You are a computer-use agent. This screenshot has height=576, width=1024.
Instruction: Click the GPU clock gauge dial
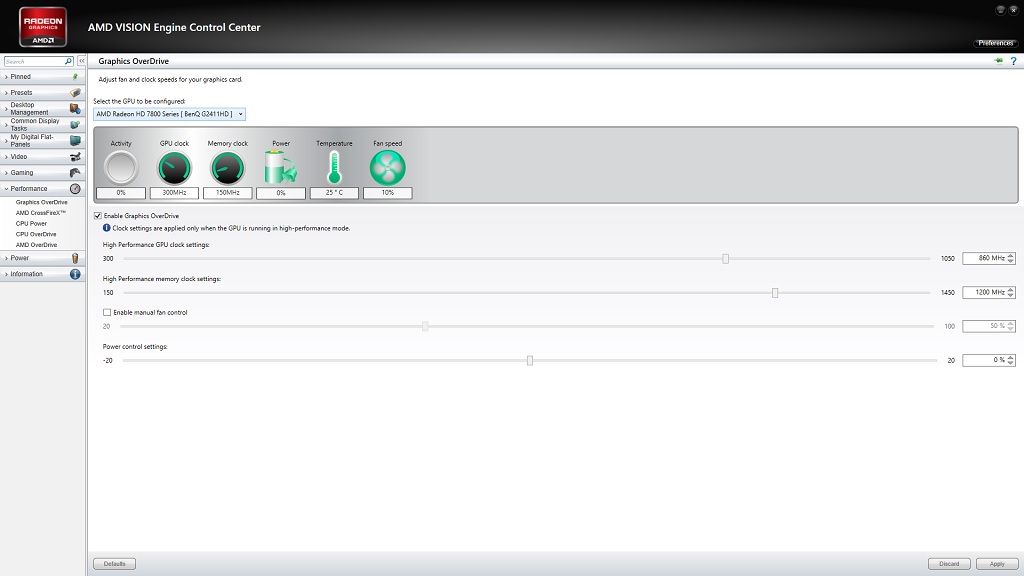click(174, 168)
